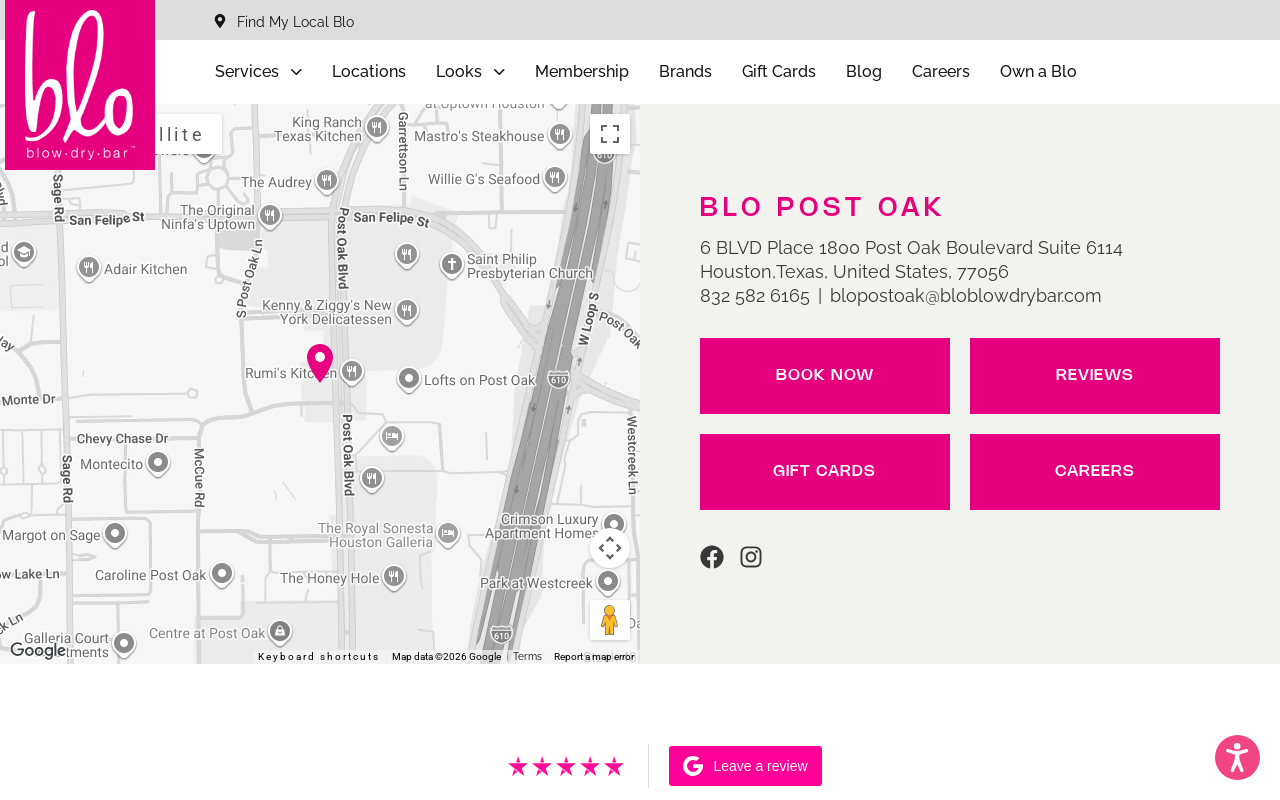The image size is (1280, 800).
Task: Open the Brands menu item
Action: point(685,71)
